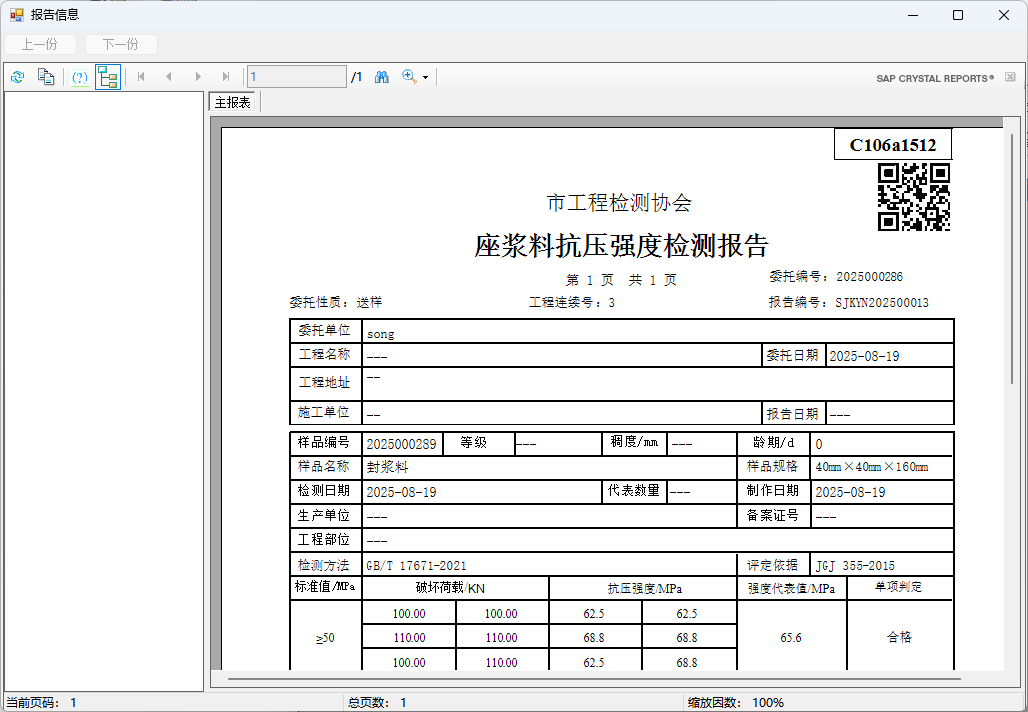Click the refresh report icon

[x=17, y=77]
